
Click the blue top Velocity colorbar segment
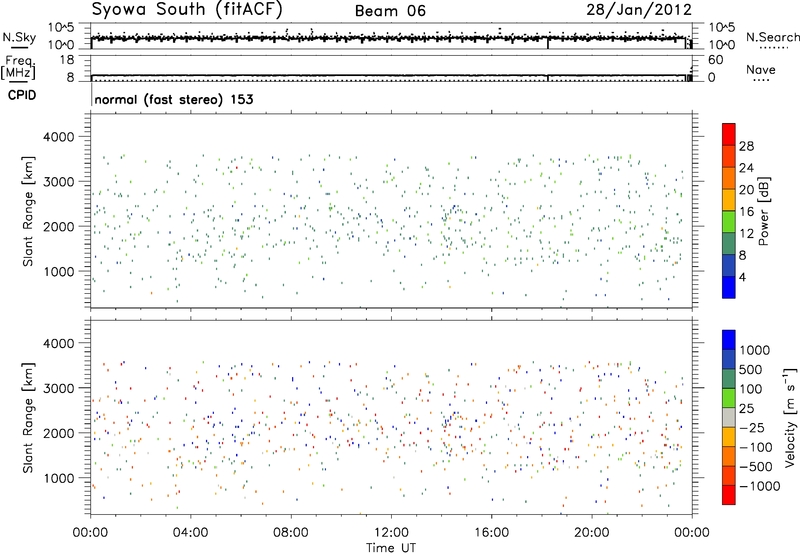pyautogui.click(x=729, y=340)
